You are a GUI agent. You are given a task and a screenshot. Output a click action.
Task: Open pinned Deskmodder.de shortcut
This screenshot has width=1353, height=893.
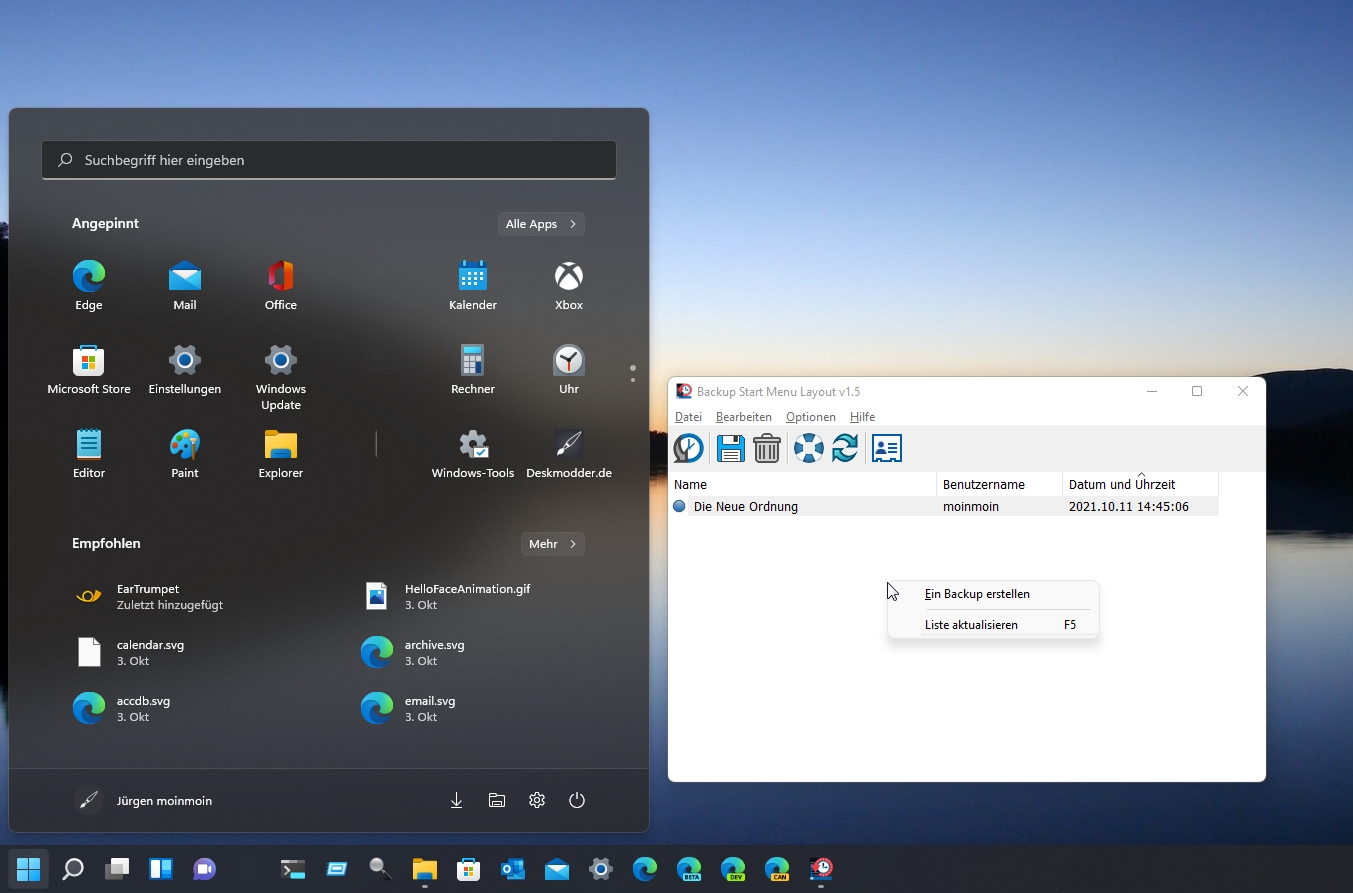[569, 453]
